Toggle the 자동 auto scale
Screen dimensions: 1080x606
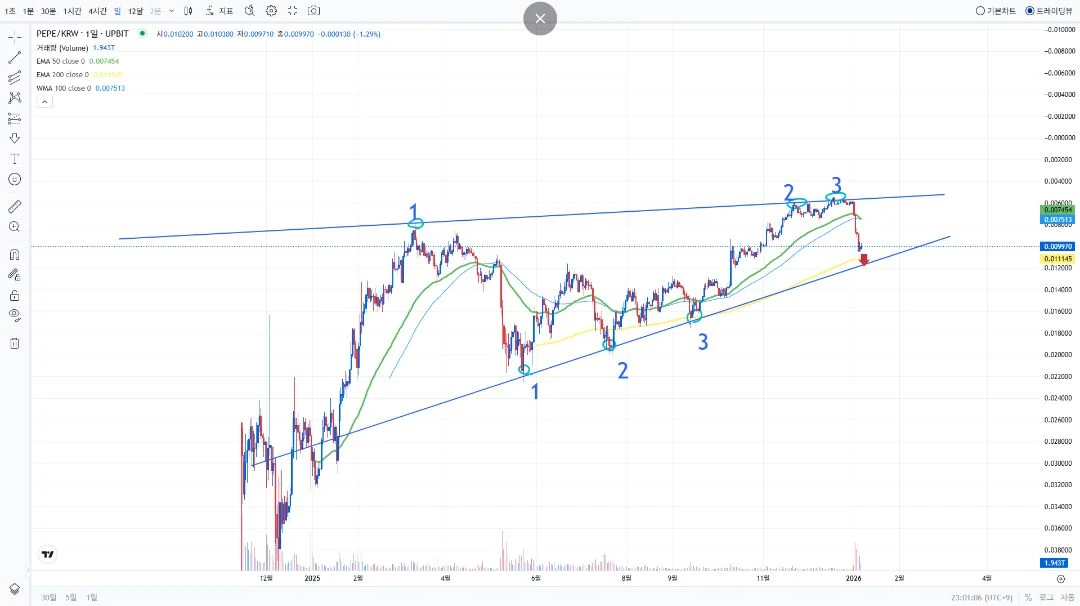[1066, 597]
